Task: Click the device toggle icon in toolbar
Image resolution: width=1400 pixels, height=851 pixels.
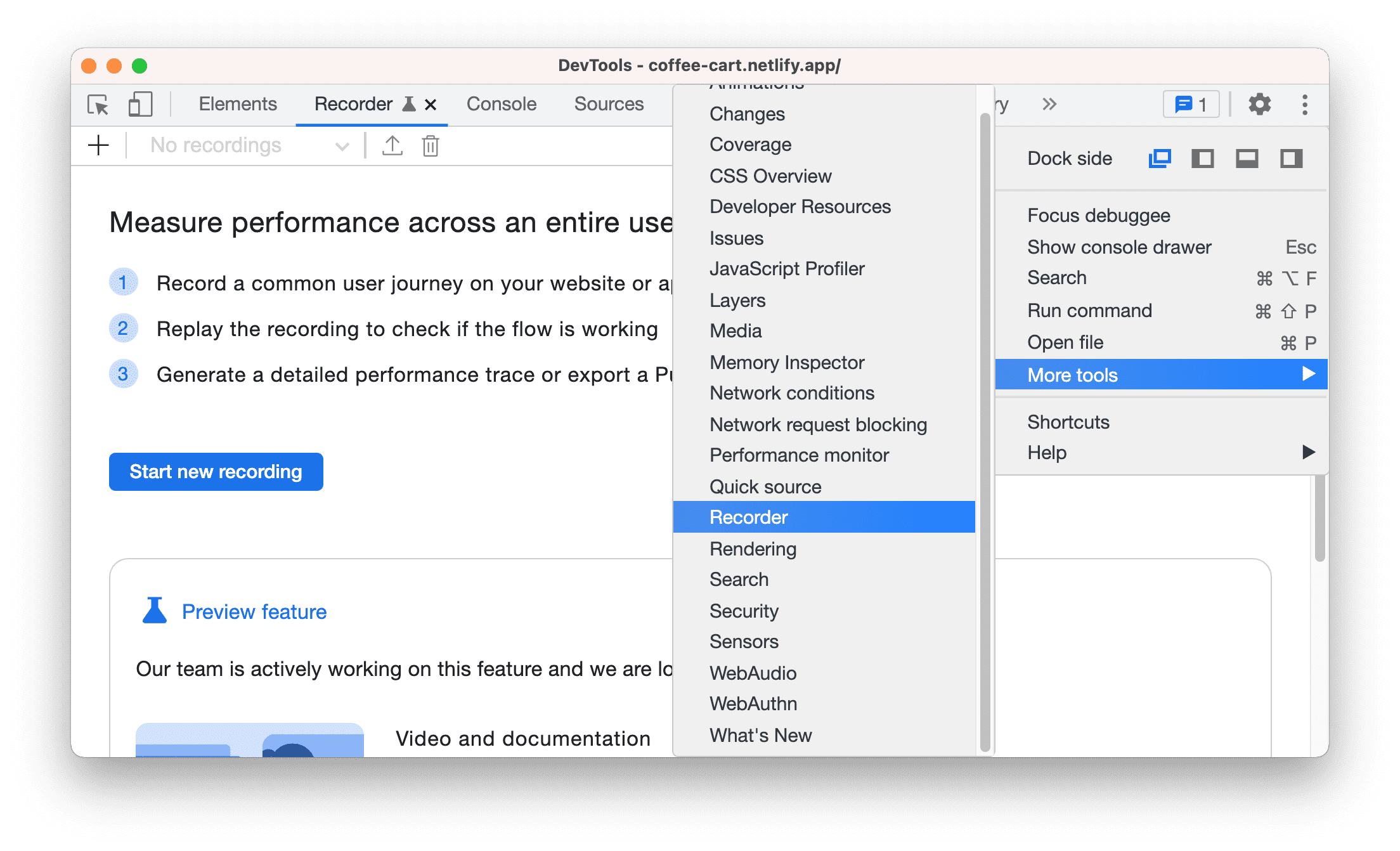Action: pyautogui.click(x=139, y=104)
